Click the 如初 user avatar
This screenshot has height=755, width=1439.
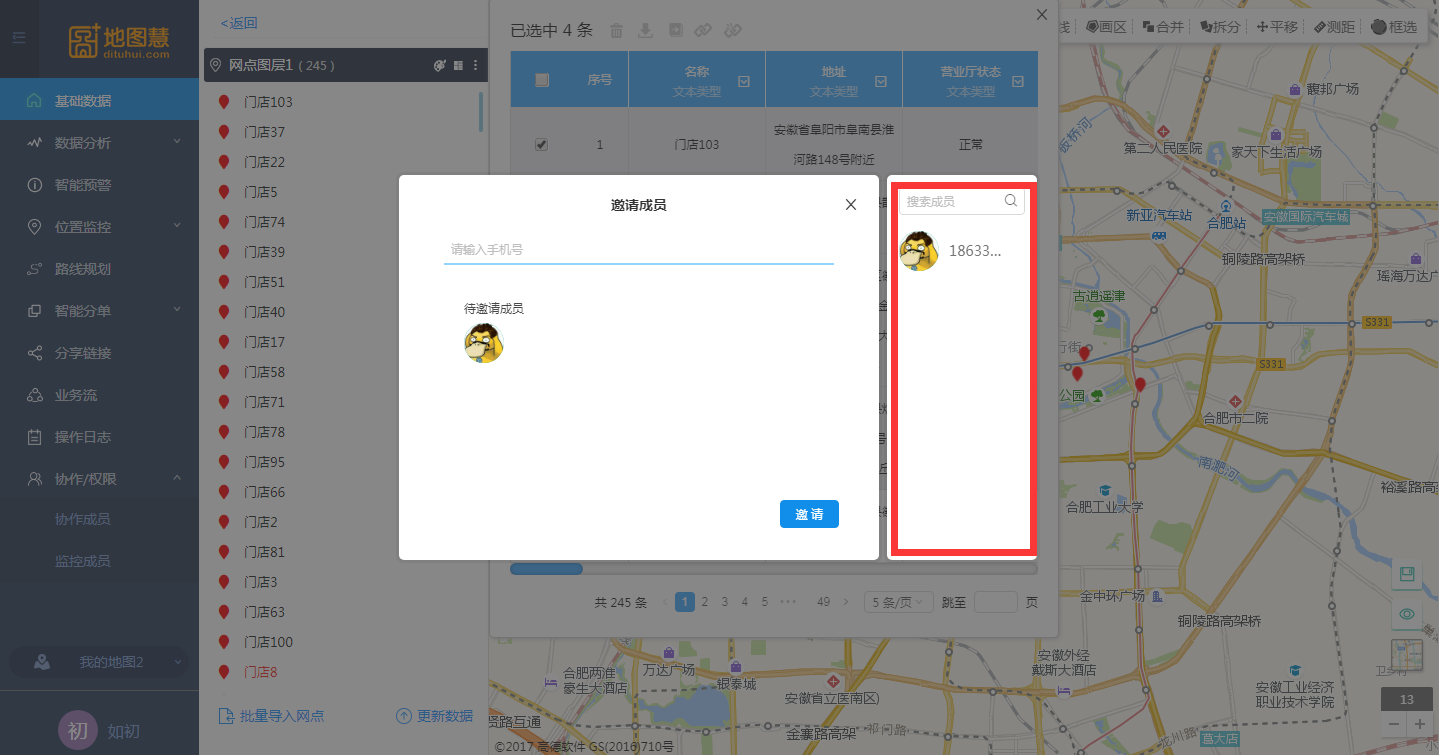[x=77, y=731]
